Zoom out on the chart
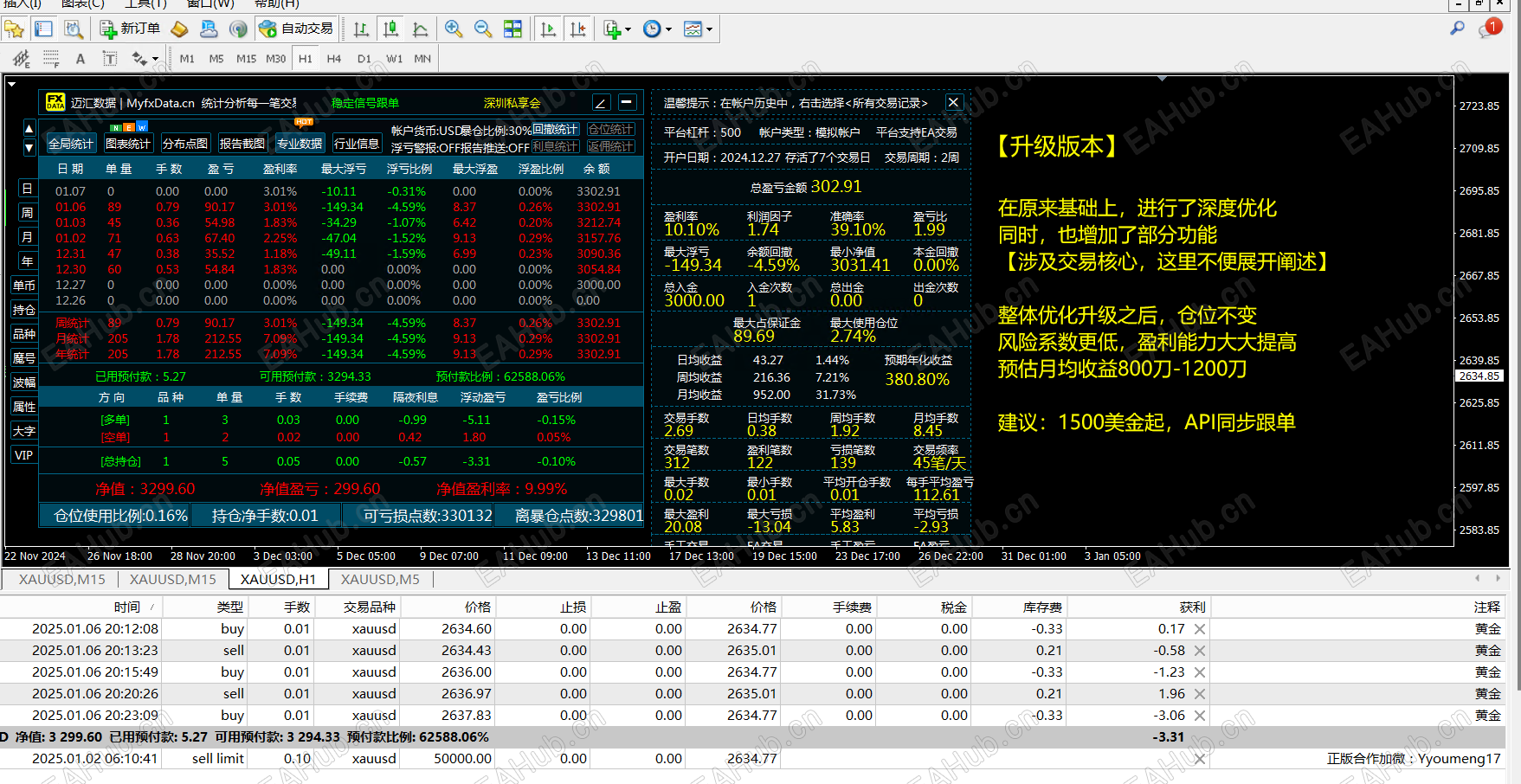This screenshot has height=784, width=1521. (x=483, y=29)
